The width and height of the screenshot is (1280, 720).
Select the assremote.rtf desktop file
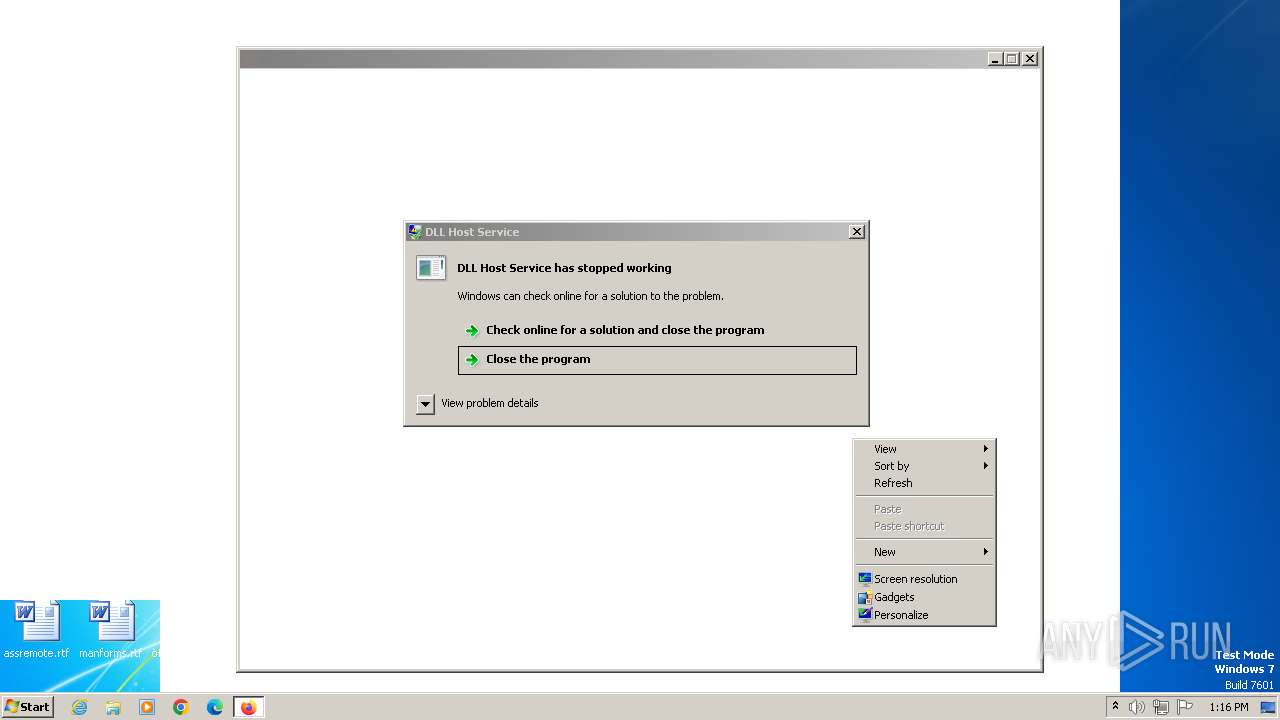pyautogui.click(x=37, y=630)
